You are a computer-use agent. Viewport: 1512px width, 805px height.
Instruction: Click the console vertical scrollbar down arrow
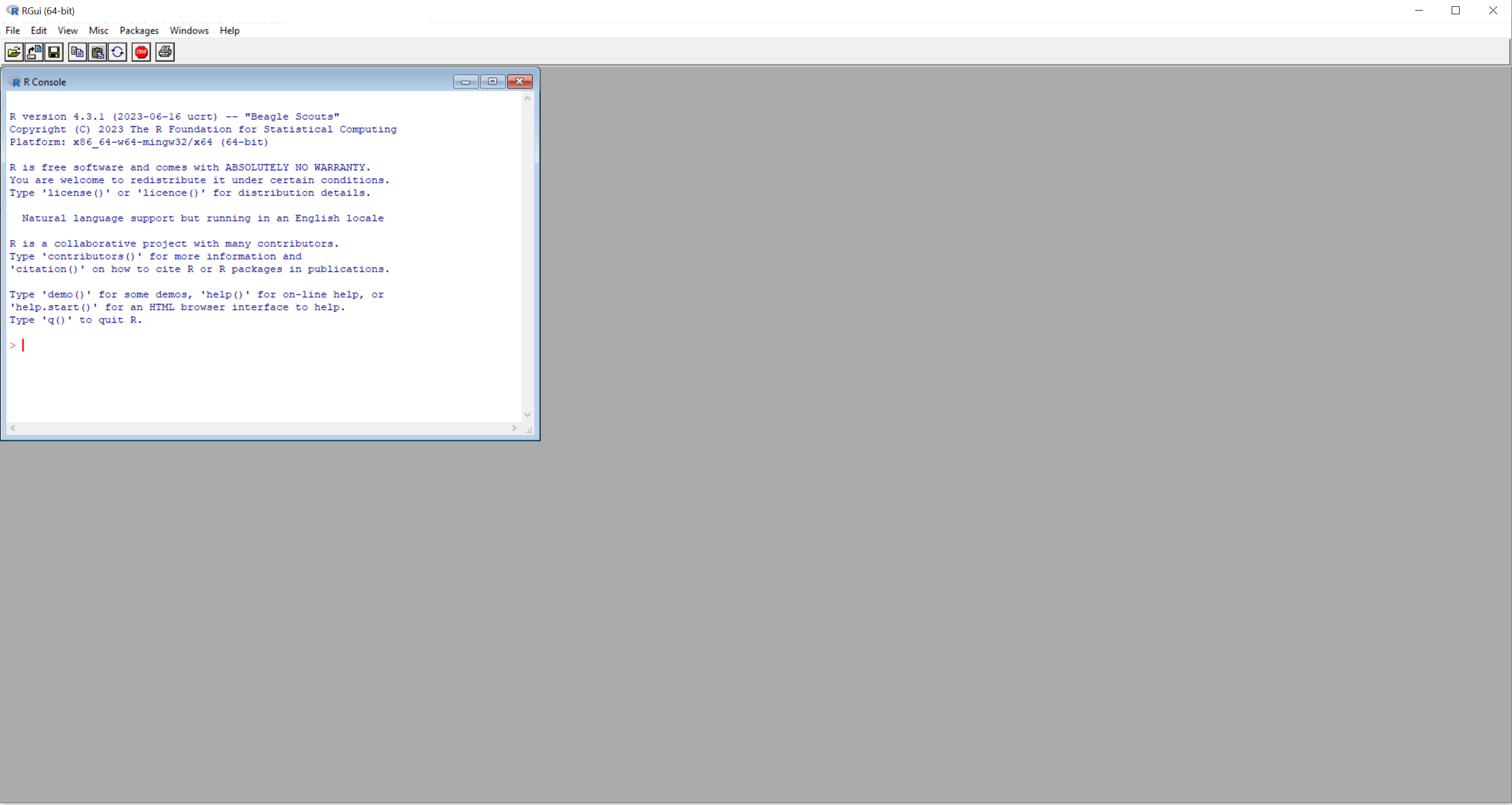click(x=527, y=414)
